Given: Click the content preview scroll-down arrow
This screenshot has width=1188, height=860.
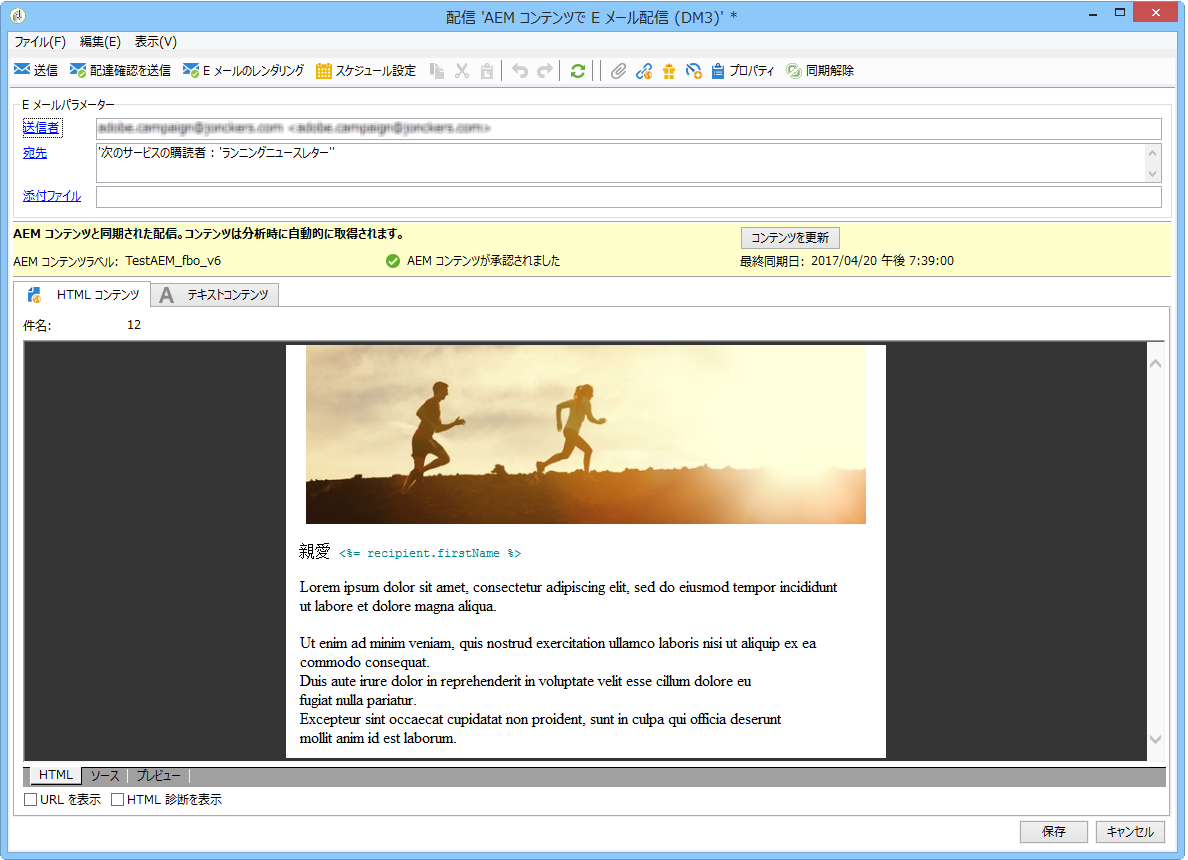Looking at the screenshot, I should (1155, 740).
